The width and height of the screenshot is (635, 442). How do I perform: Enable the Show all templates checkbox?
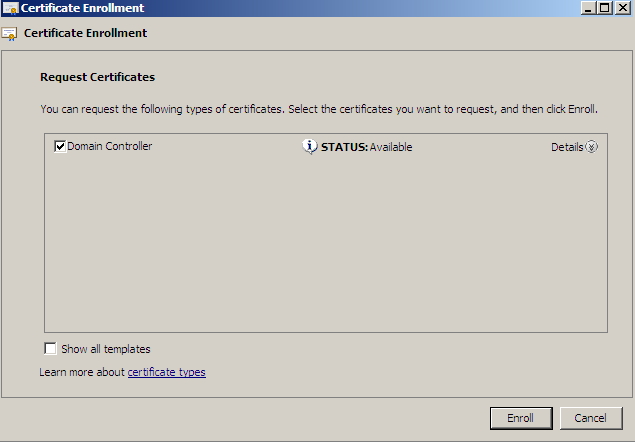[x=50, y=349]
